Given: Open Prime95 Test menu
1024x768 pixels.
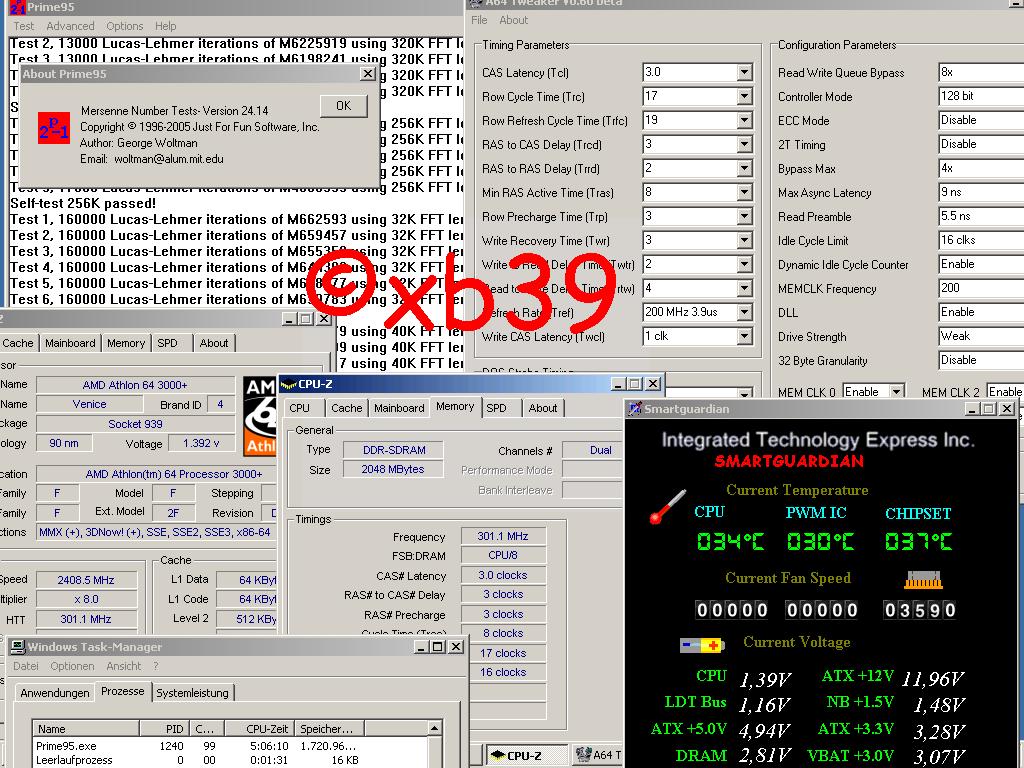Looking at the screenshot, I should point(24,26).
